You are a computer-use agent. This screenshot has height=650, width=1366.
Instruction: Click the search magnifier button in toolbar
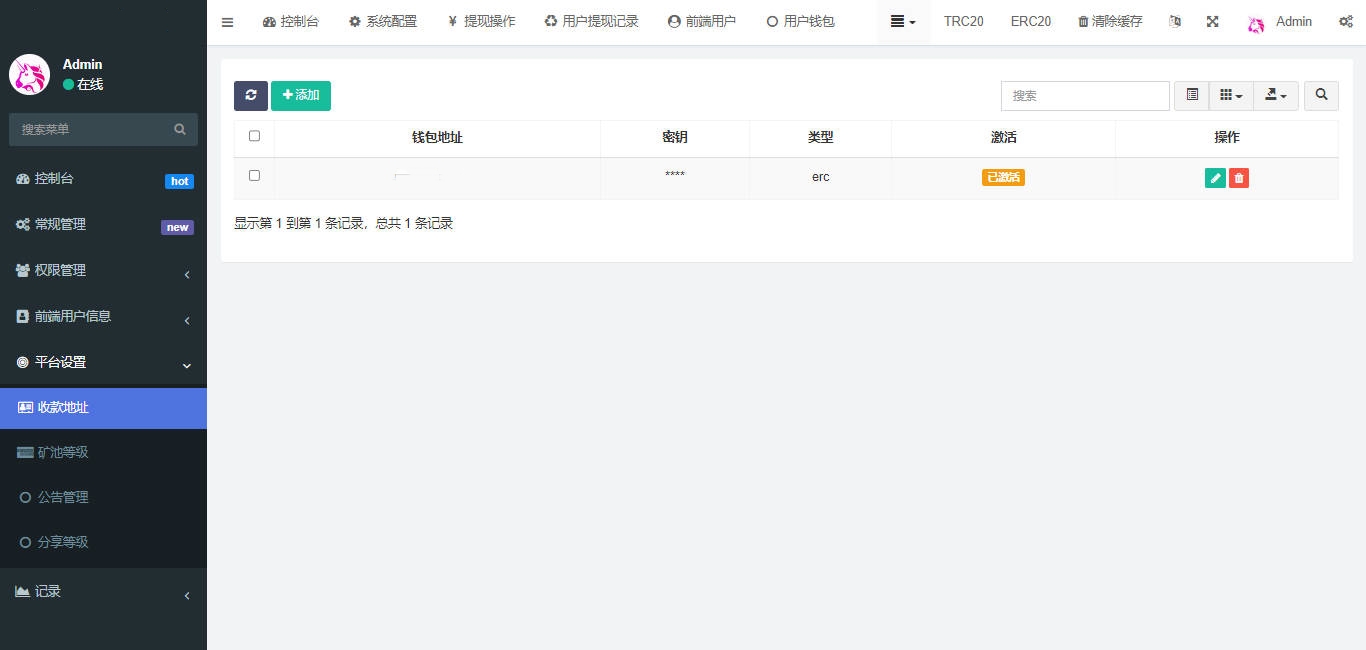[x=1321, y=95]
